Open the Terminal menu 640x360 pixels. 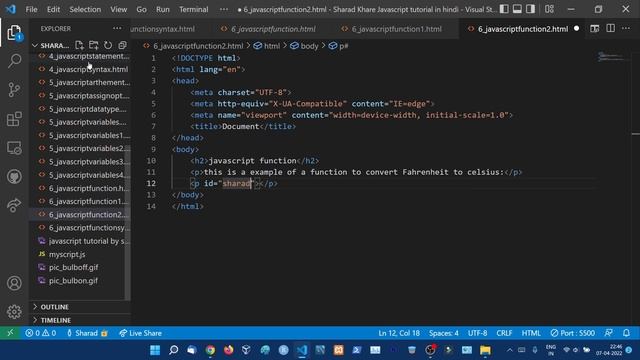(x=193, y=9)
